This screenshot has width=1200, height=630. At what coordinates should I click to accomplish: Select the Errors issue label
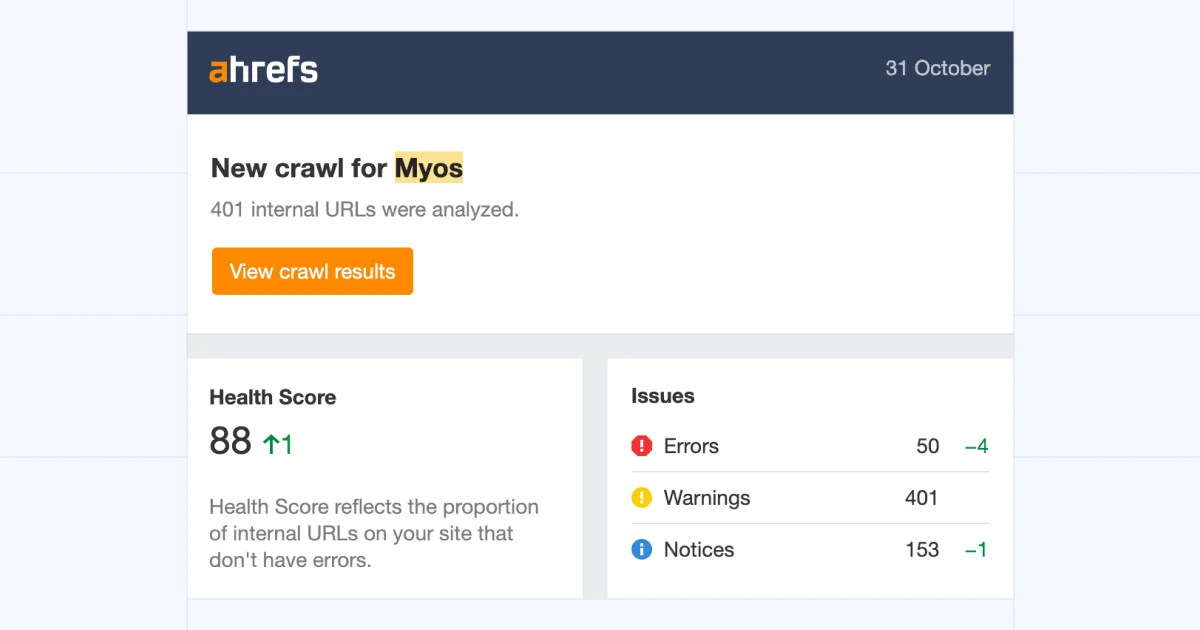point(691,446)
